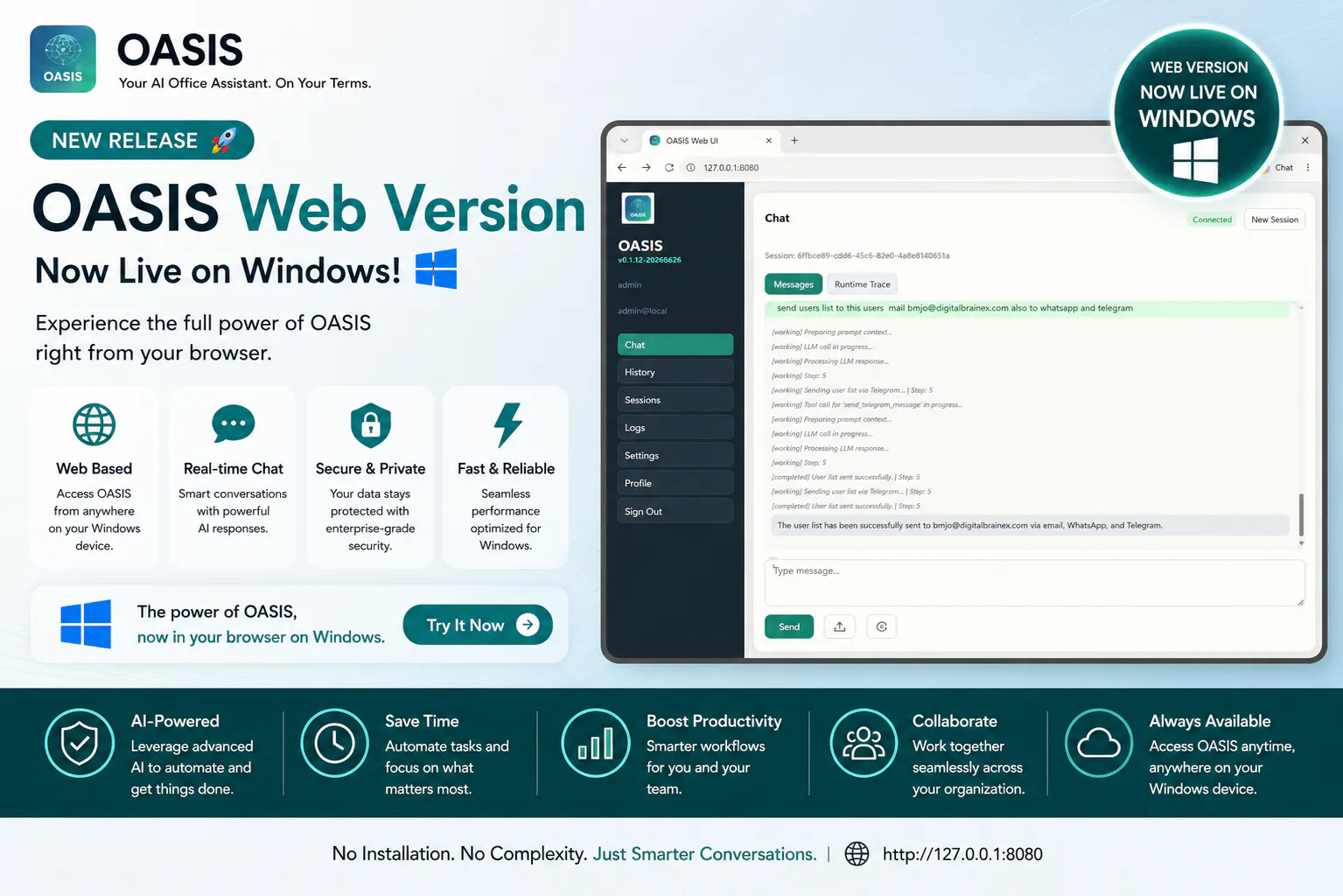Click the refresh icon beside the upload button

pos(882,626)
